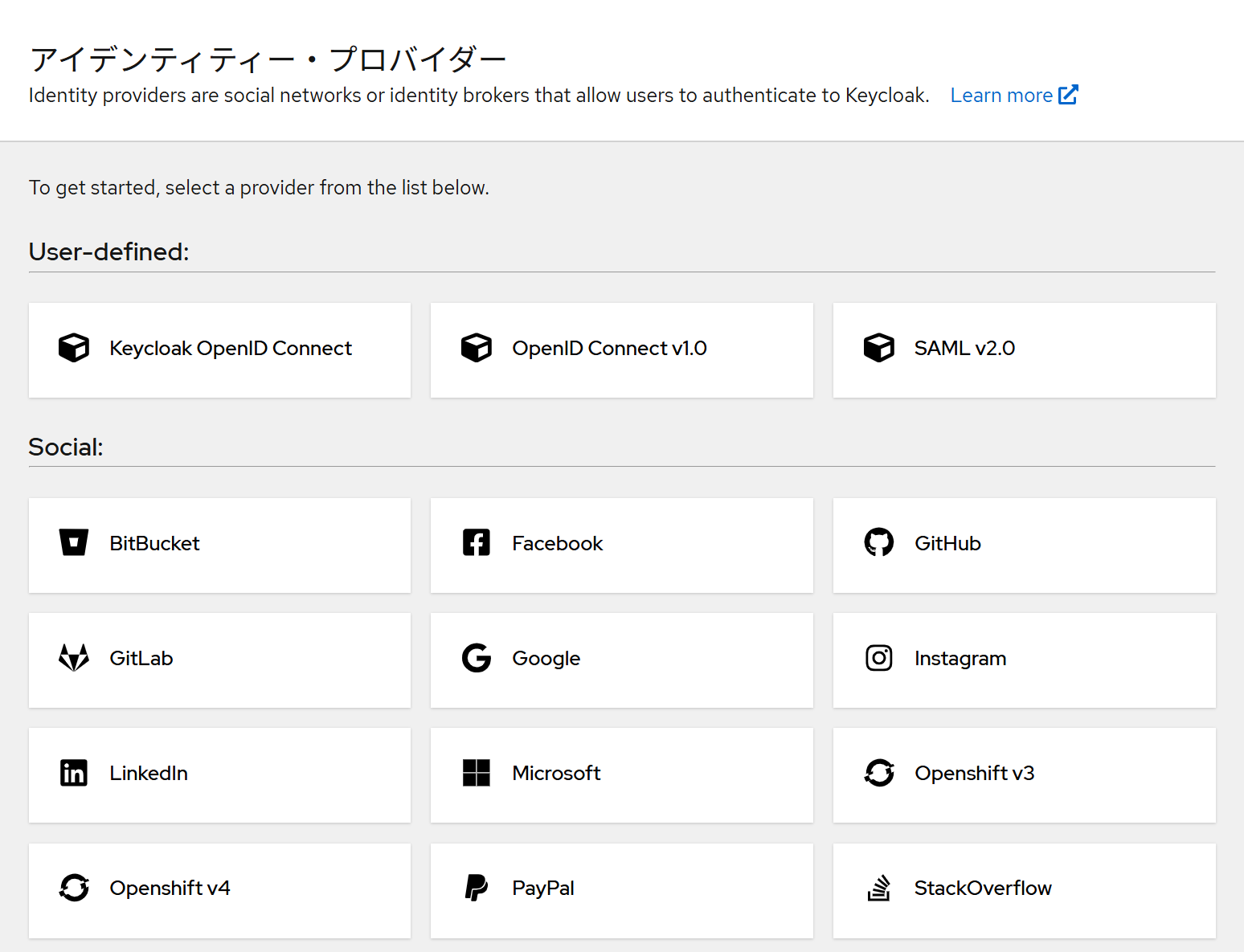
Task: Click the SAML v2.0 cube icon
Action: (879, 348)
